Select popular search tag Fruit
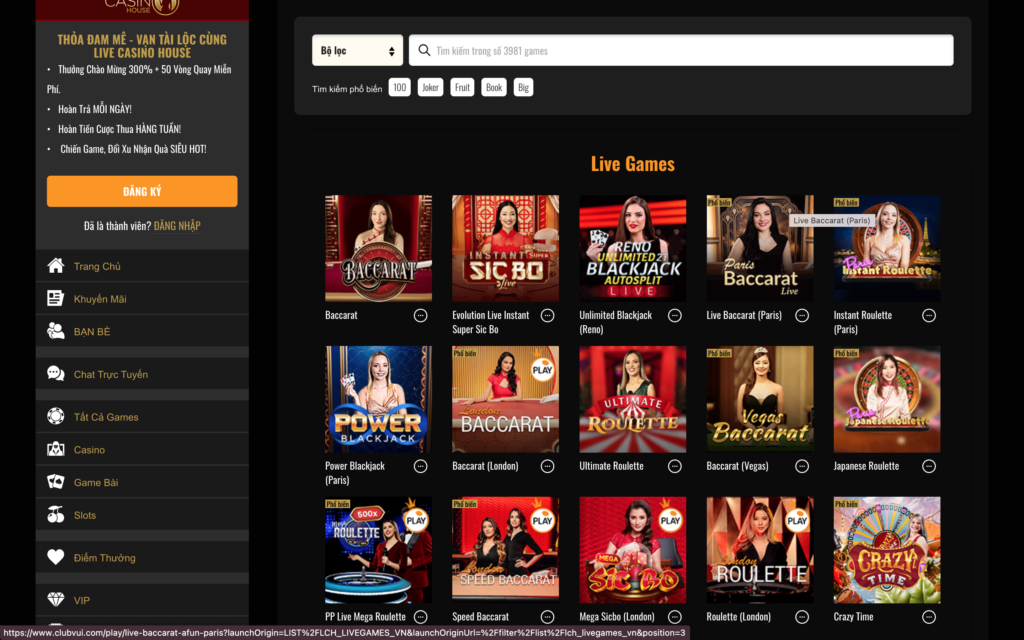 (x=462, y=88)
